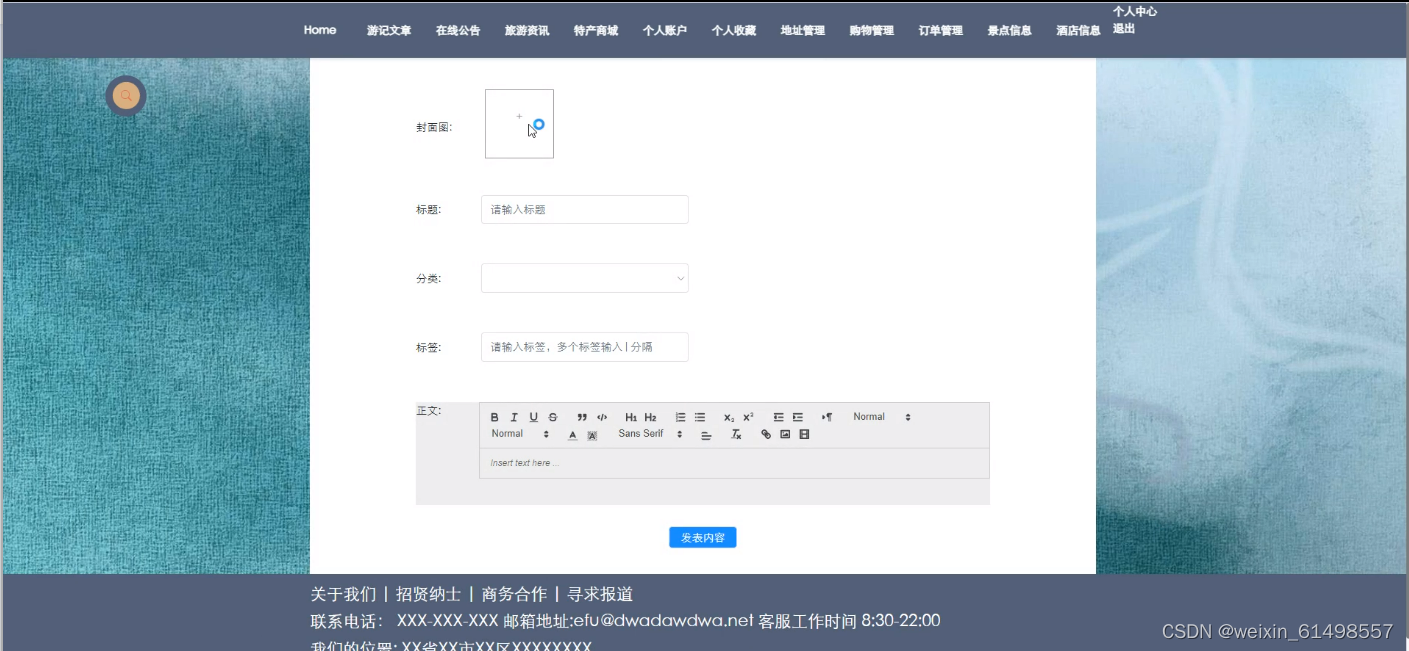This screenshot has height=651, width=1409.
Task: Open 景点信息 navigation item
Action: pyautogui.click(x=1010, y=31)
